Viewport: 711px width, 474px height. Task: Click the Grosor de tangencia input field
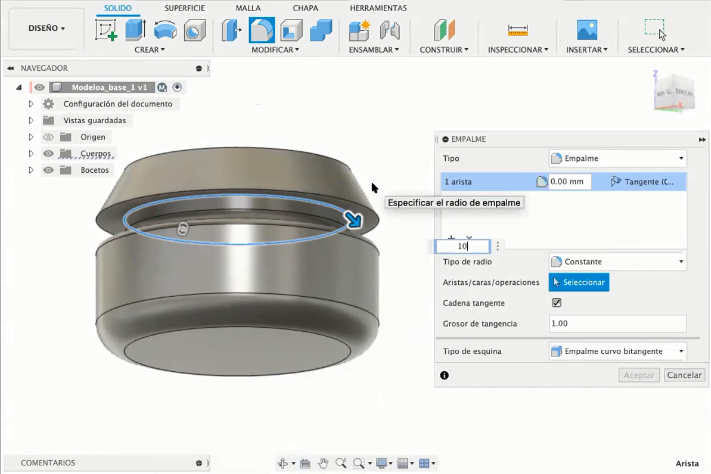pos(617,324)
